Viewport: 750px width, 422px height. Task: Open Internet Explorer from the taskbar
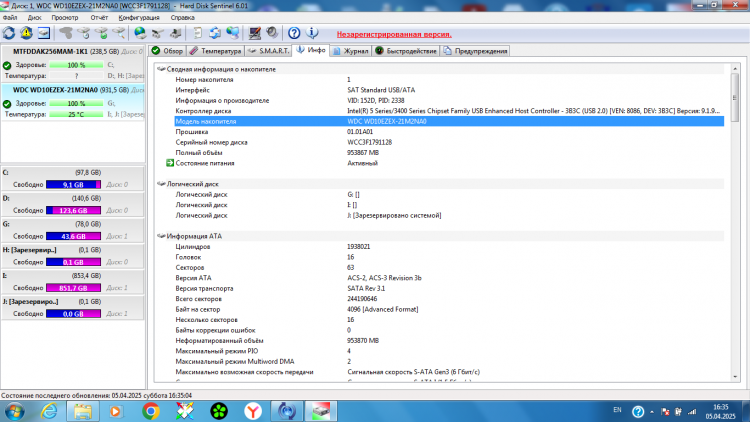coord(49,411)
